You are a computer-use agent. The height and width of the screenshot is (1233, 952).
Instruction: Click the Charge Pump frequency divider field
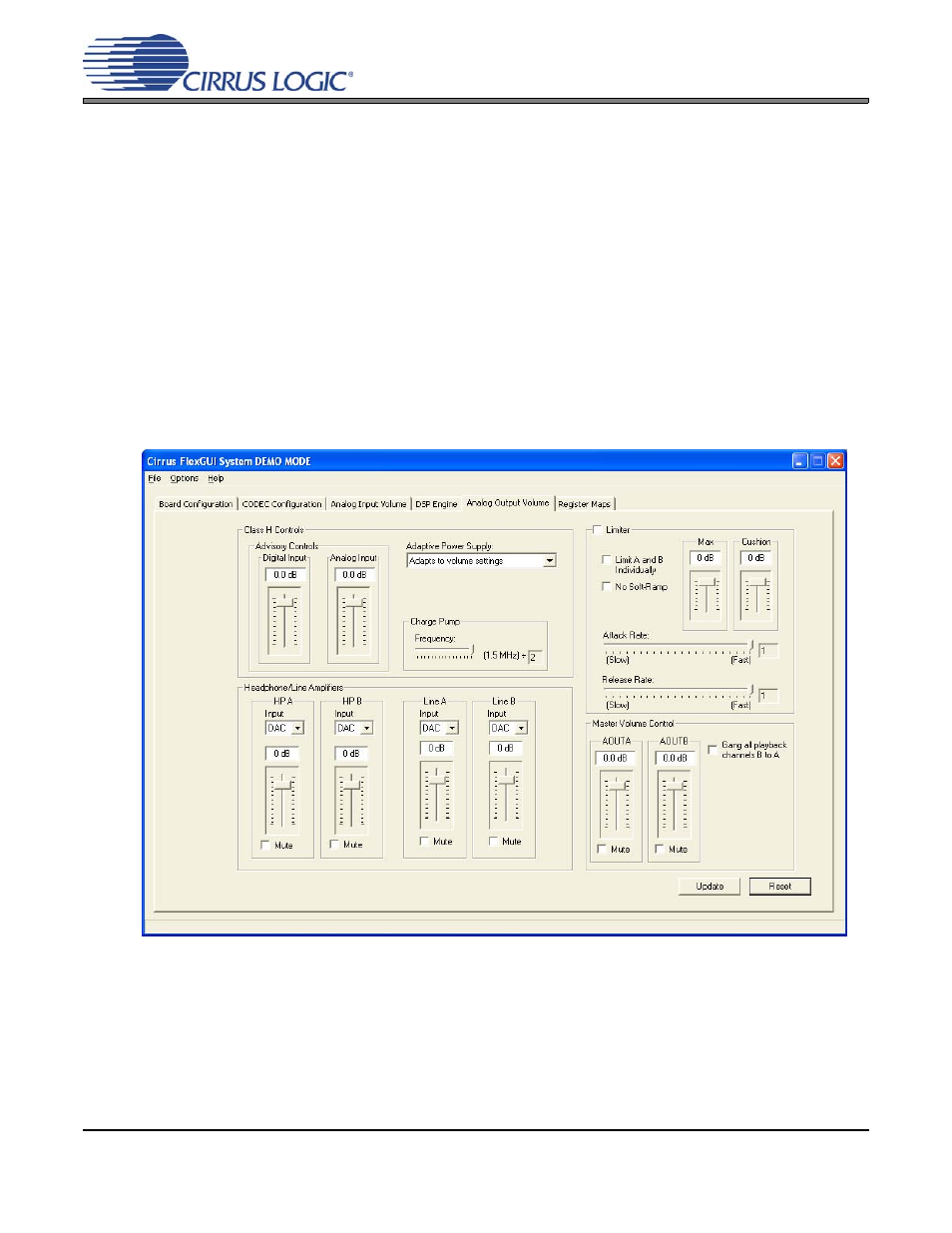click(x=535, y=657)
